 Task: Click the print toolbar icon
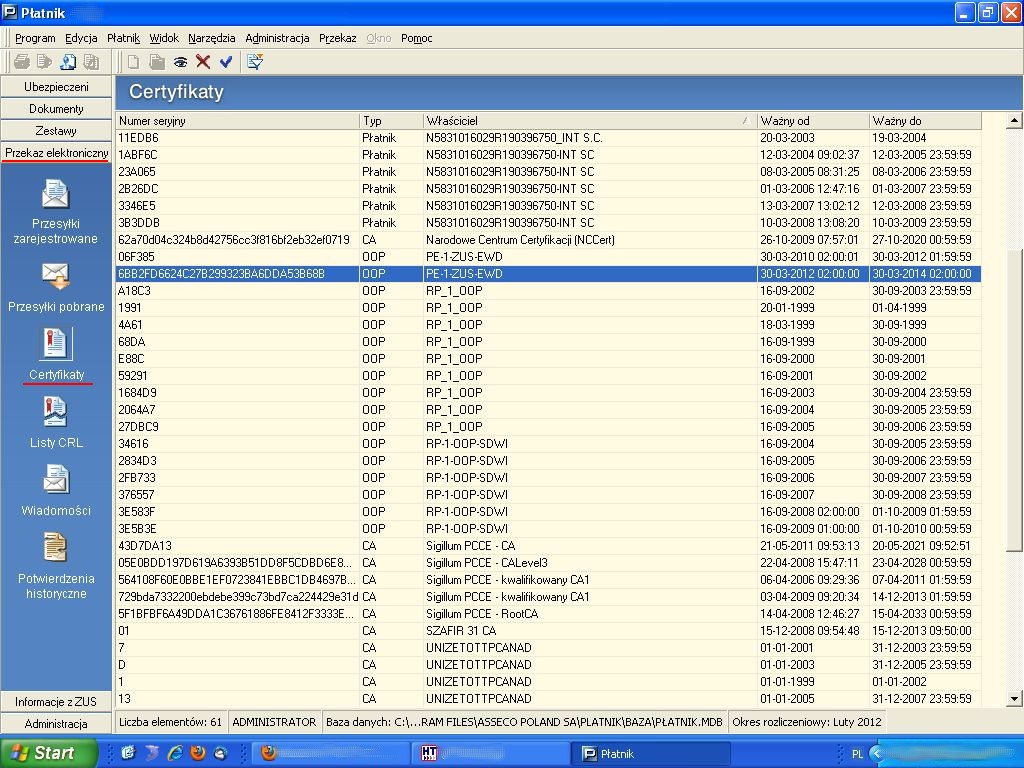pyautogui.click(x=22, y=62)
